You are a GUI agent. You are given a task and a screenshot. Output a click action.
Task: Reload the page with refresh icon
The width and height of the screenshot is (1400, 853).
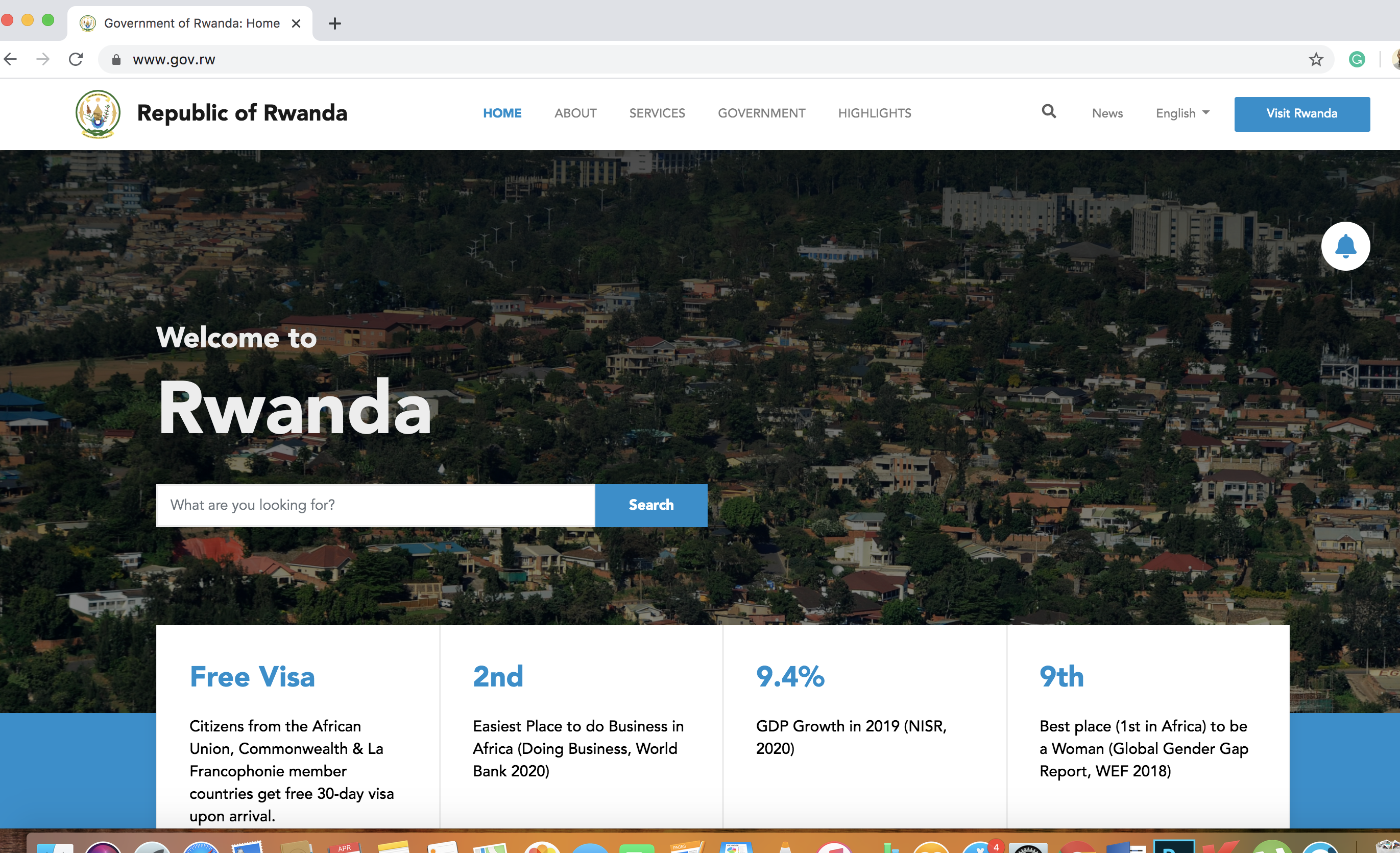pos(76,59)
